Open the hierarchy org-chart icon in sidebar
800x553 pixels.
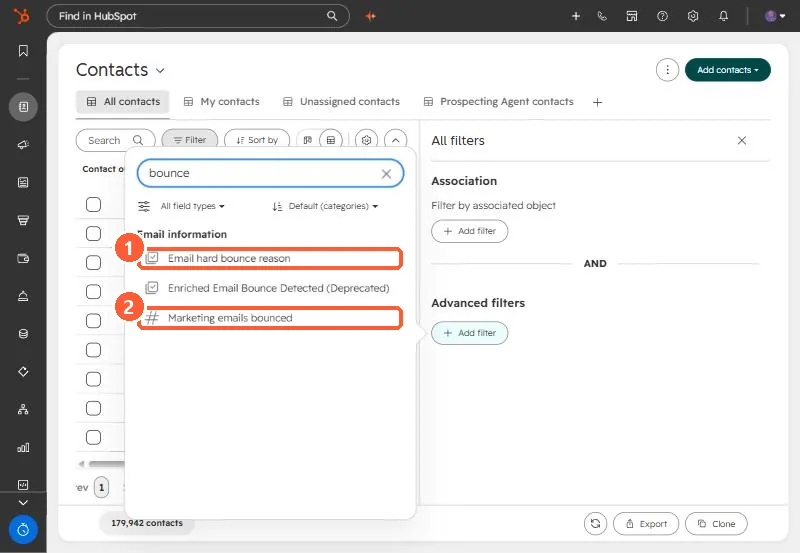(23, 409)
